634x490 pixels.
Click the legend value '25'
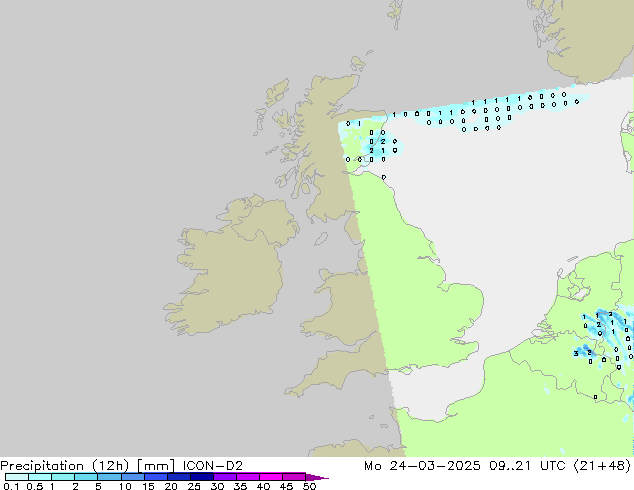(194, 486)
